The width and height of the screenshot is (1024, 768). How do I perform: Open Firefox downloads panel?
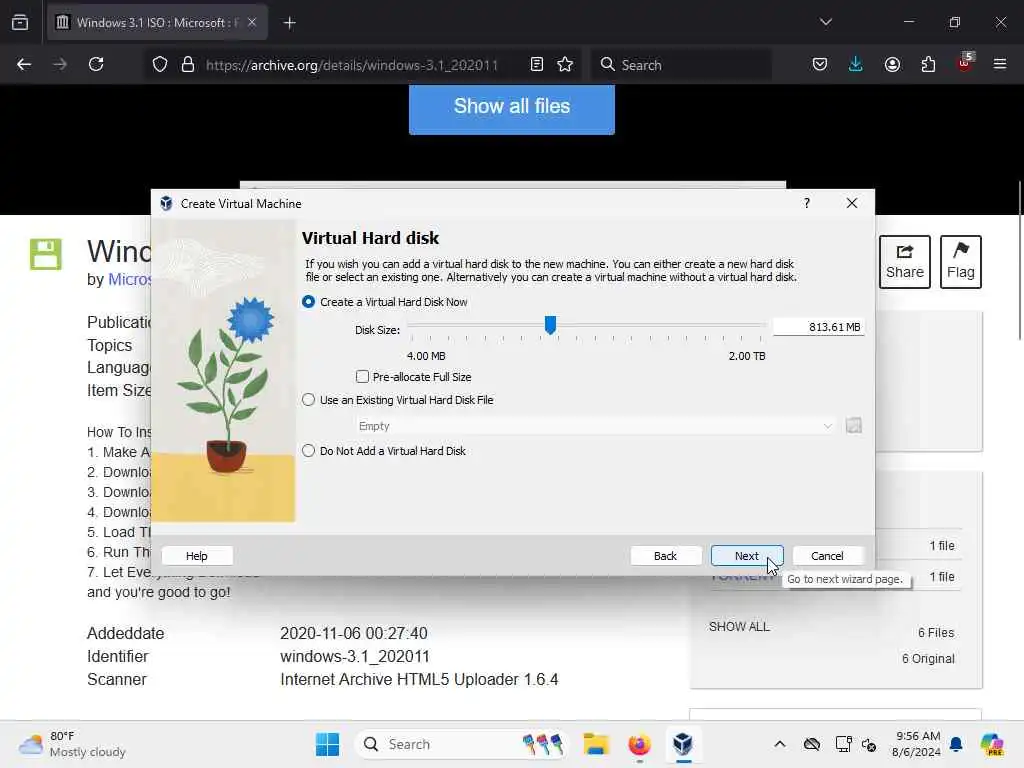(x=856, y=65)
